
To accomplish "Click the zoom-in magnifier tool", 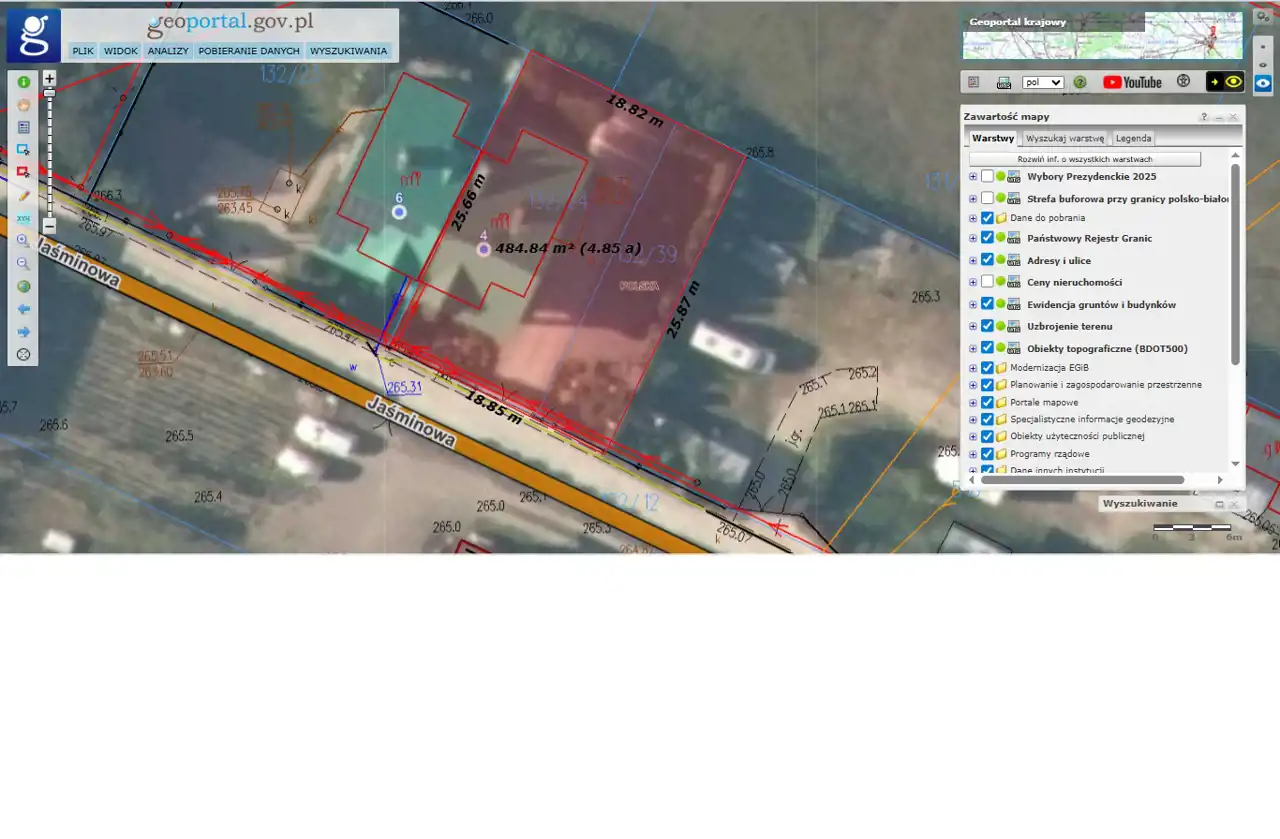I will [x=23, y=241].
